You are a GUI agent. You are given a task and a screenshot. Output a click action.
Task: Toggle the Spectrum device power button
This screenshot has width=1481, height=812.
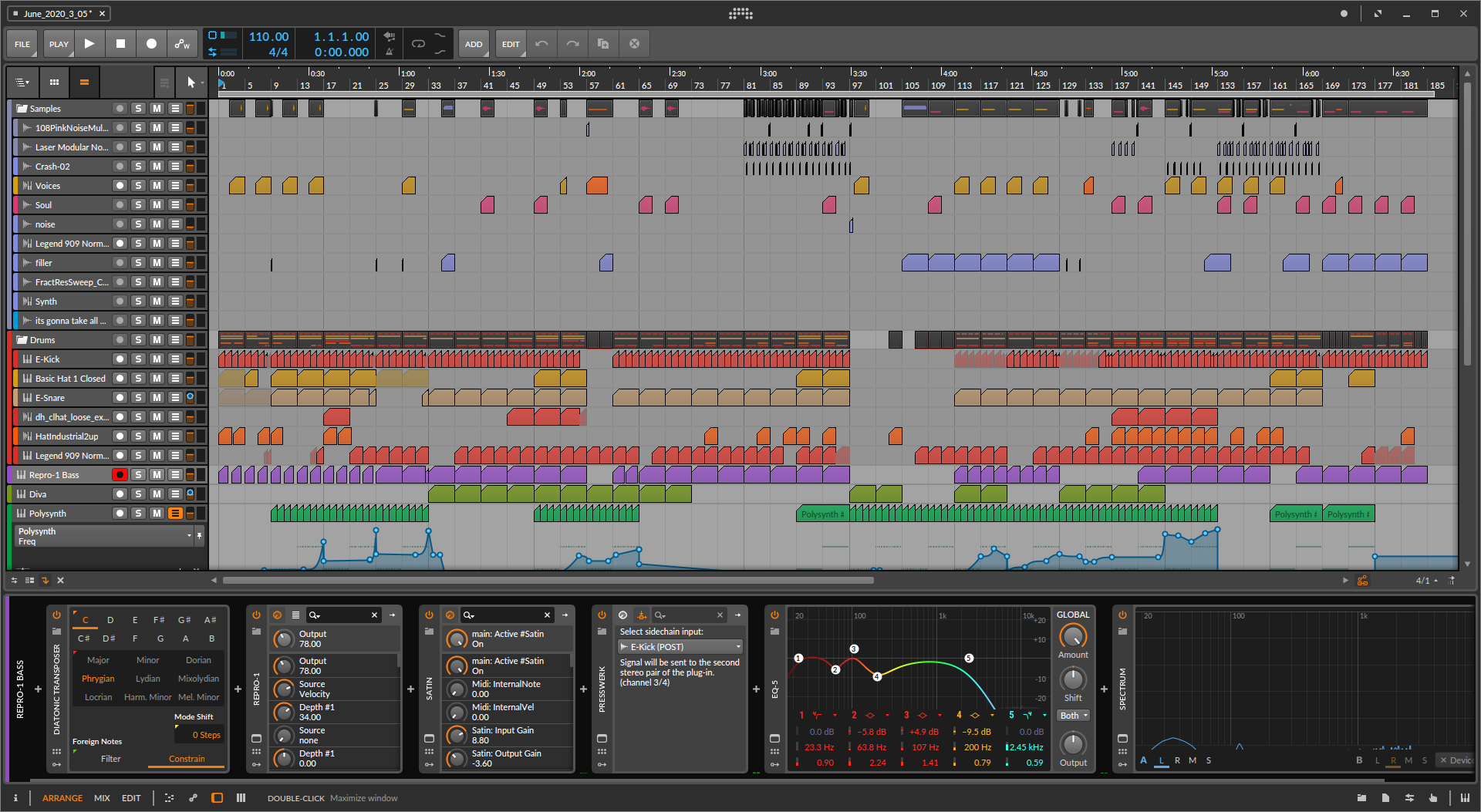tap(1122, 615)
